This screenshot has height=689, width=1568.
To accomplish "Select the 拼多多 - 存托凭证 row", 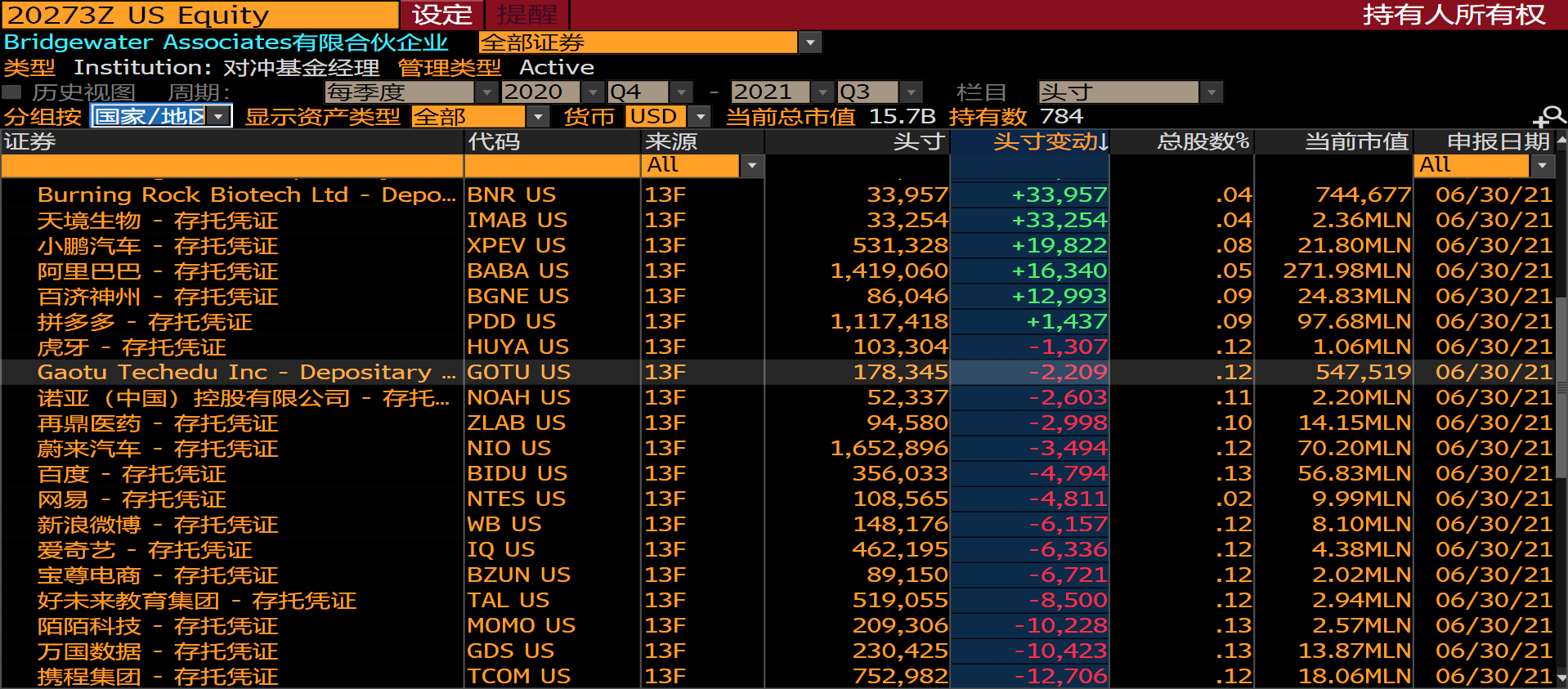I will [777, 322].
